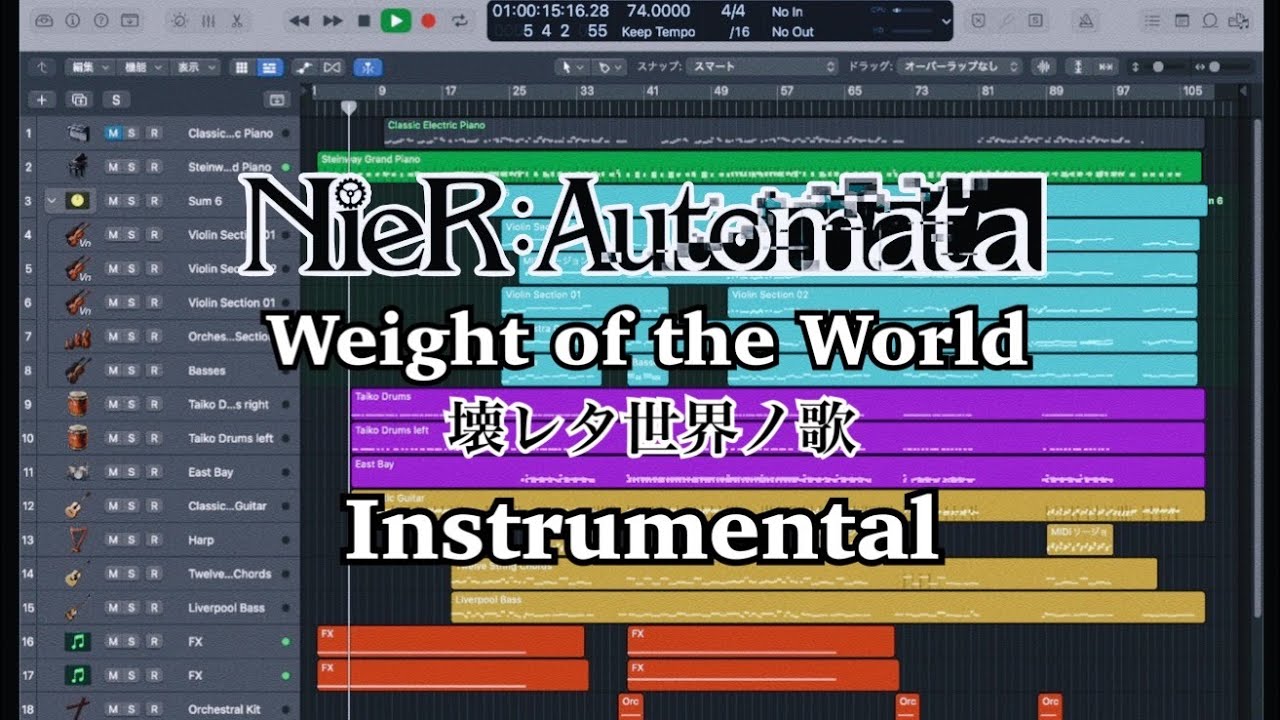This screenshot has height=720, width=1280.
Task: Open the Smart Controls dial icon
Action: pyautogui.click(x=179, y=20)
